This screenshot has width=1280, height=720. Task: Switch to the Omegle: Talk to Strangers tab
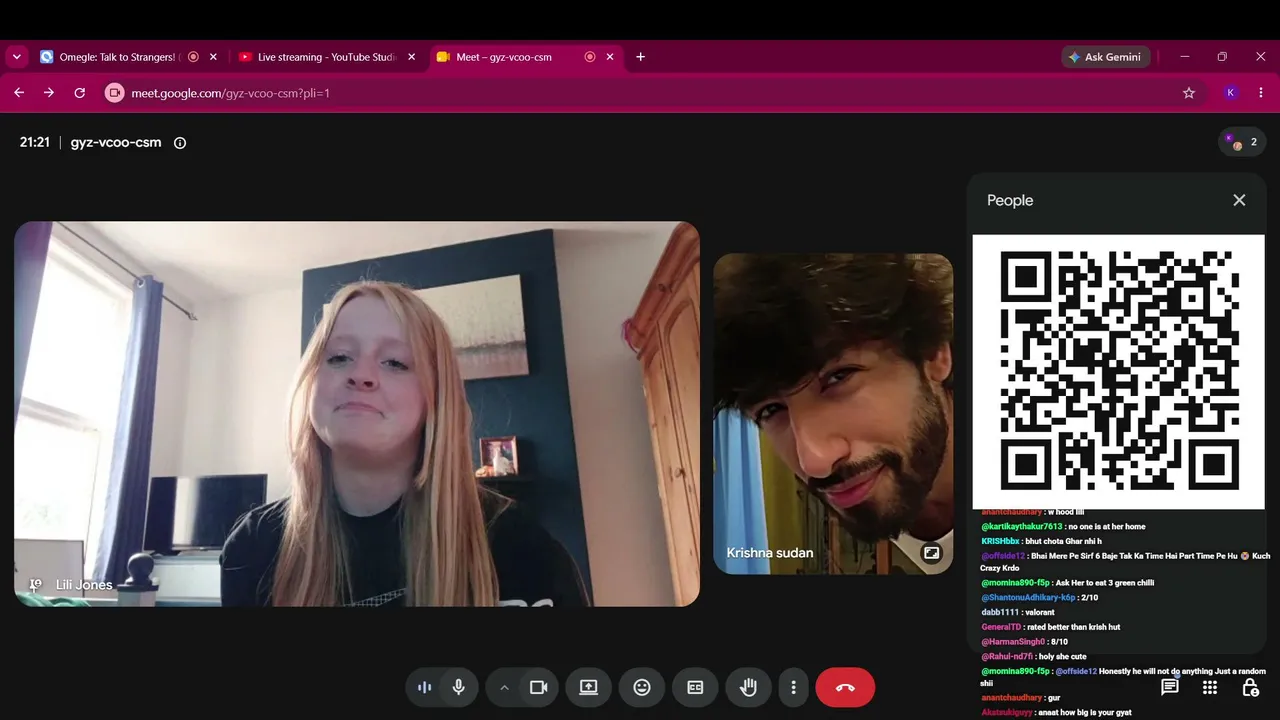point(117,57)
